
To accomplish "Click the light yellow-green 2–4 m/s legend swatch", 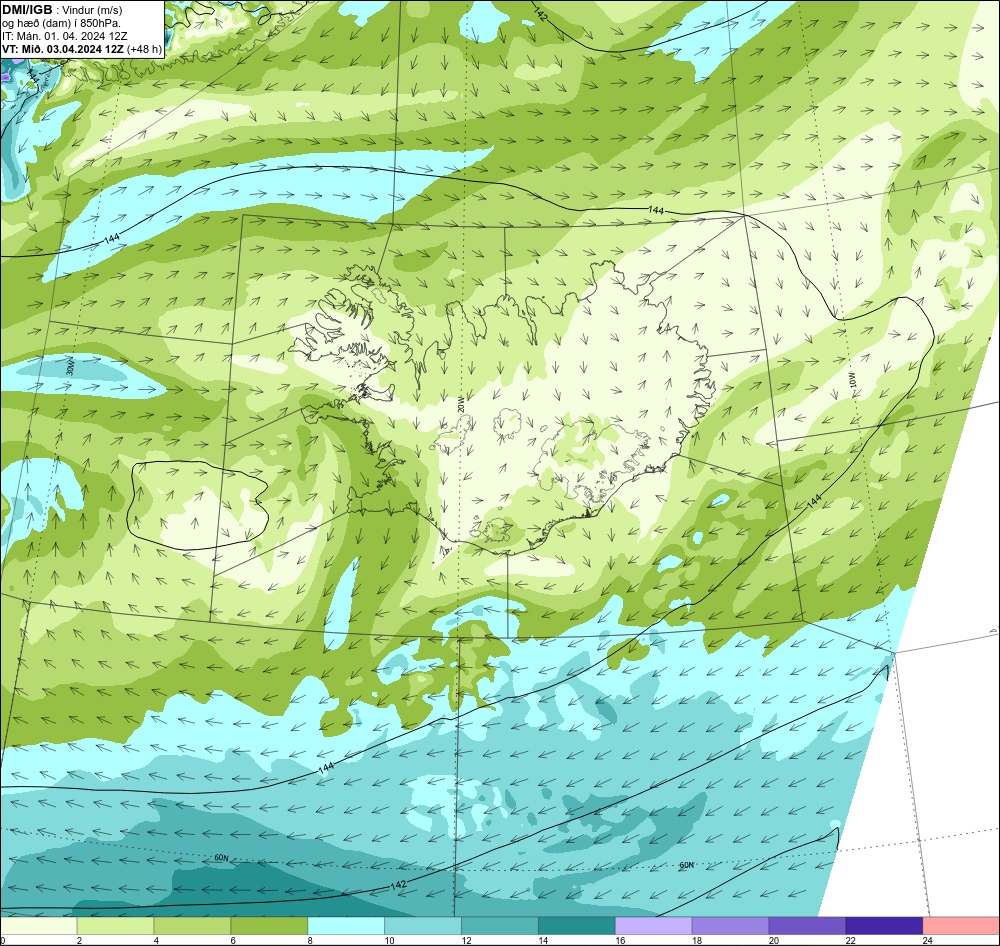I will tap(115, 926).
